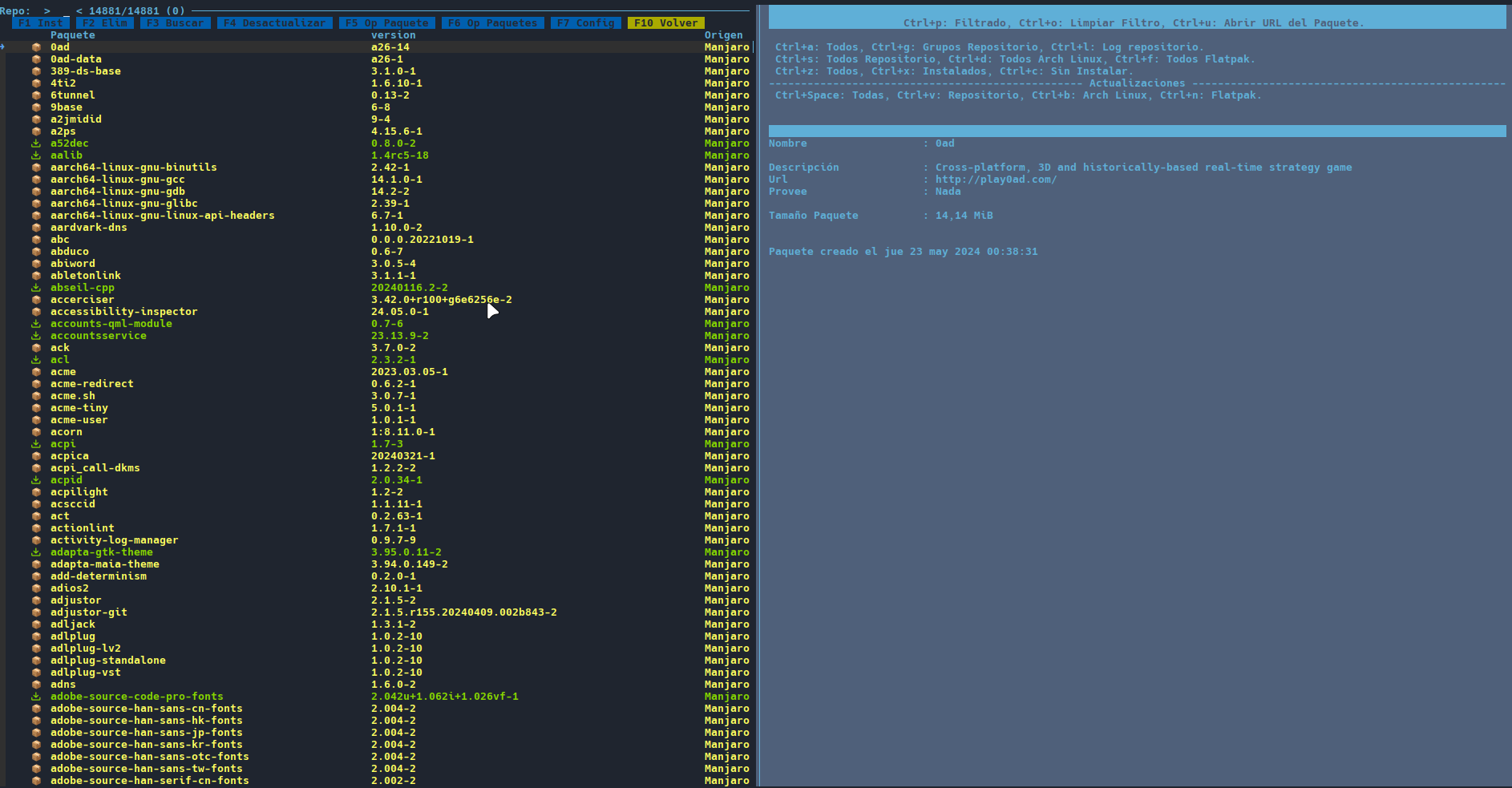Click the package icon beside adns
Image resolution: width=1512 pixels, height=788 pixels.
point(36,685)
